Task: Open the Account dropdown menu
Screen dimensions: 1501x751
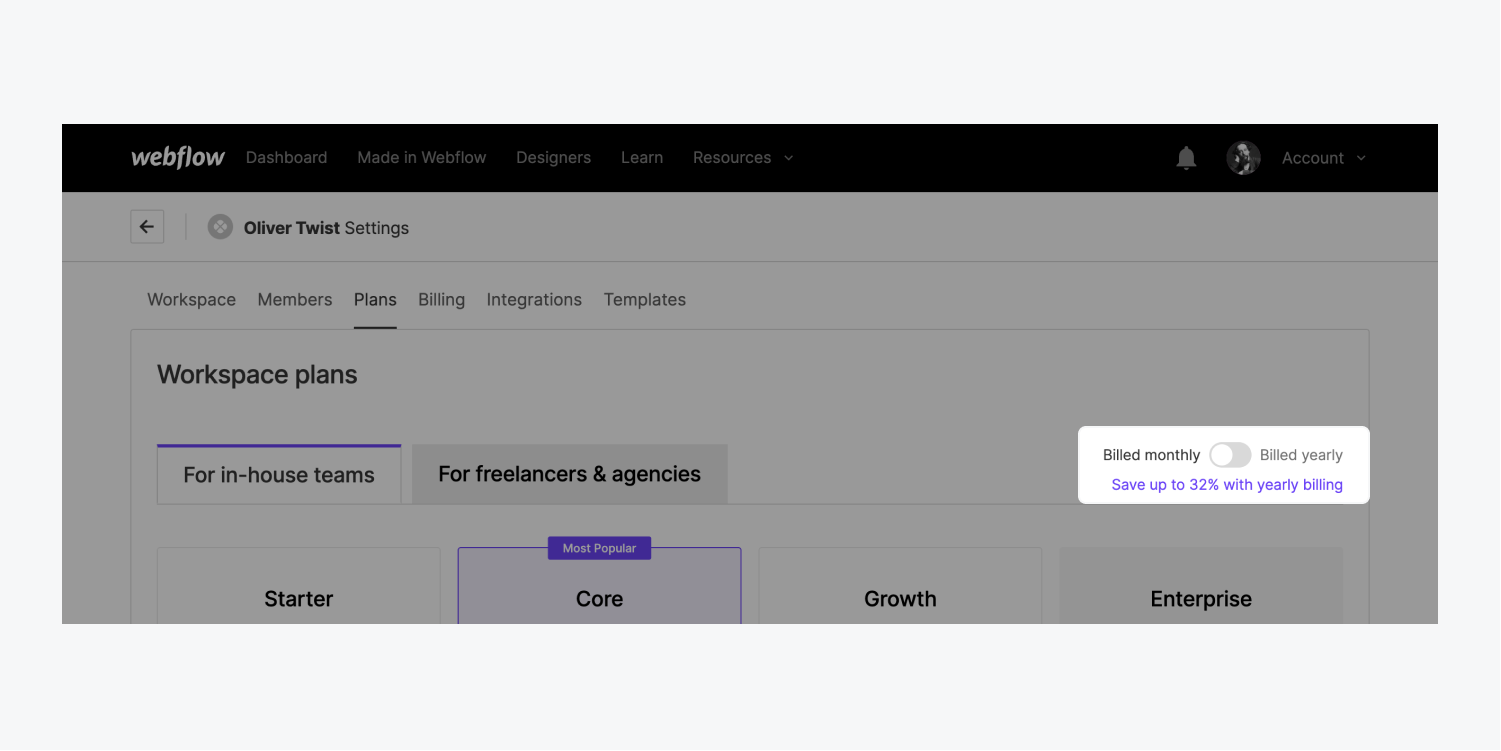Action: point(1324,158)
